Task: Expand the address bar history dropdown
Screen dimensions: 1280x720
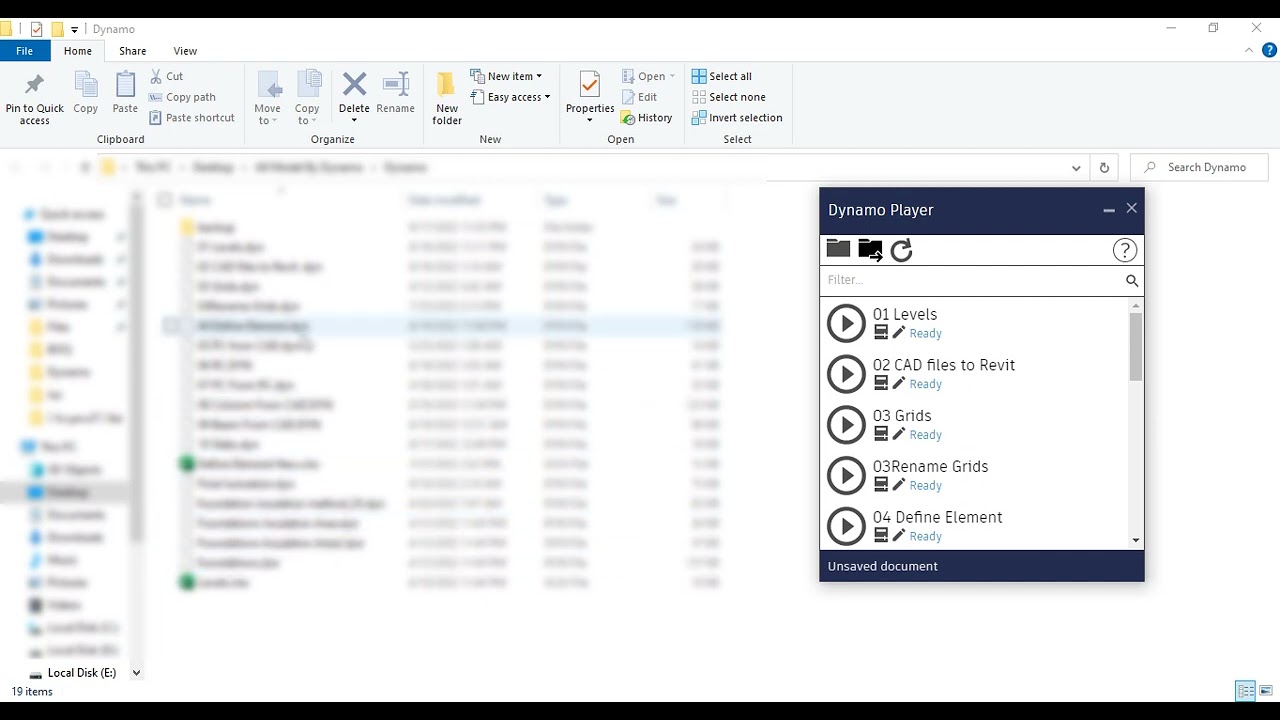Action: [1076, 168]
